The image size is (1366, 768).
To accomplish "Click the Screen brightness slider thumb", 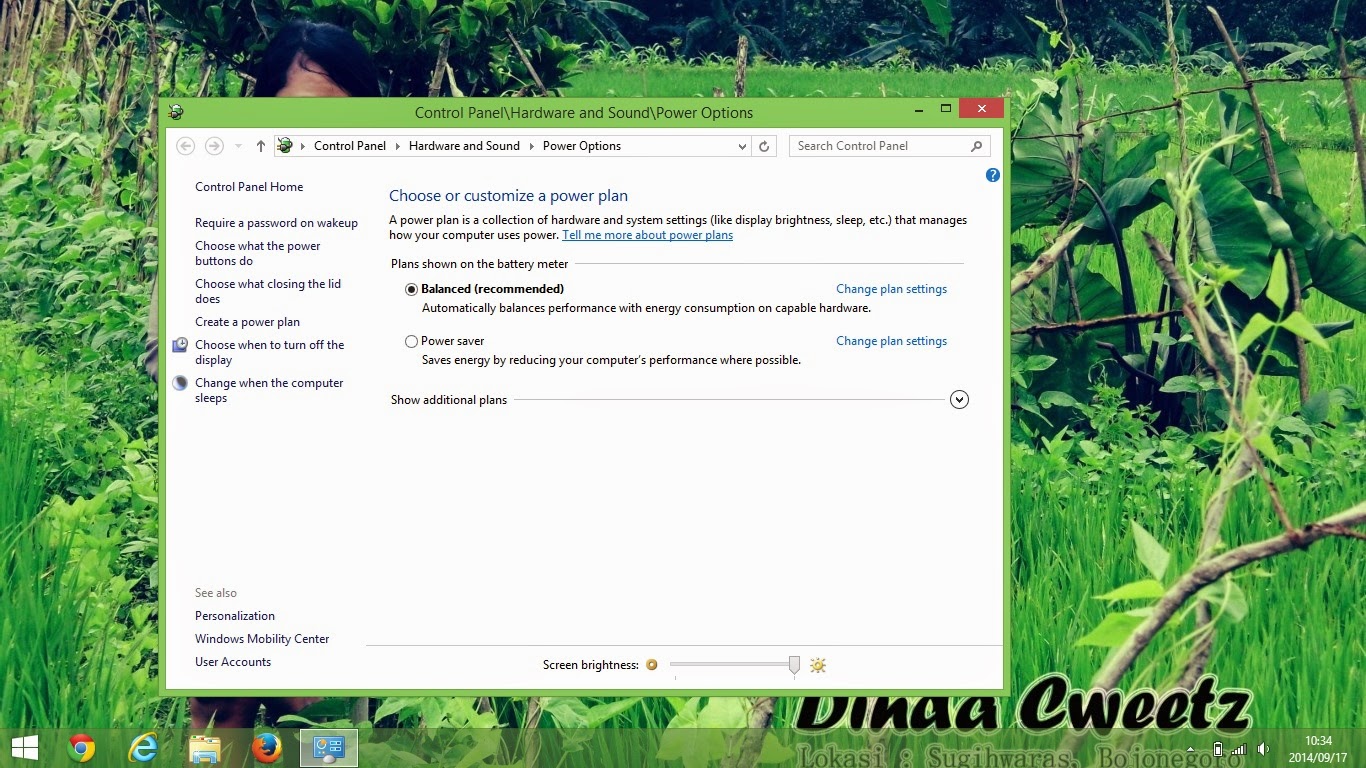I will [x=794, y=666].
